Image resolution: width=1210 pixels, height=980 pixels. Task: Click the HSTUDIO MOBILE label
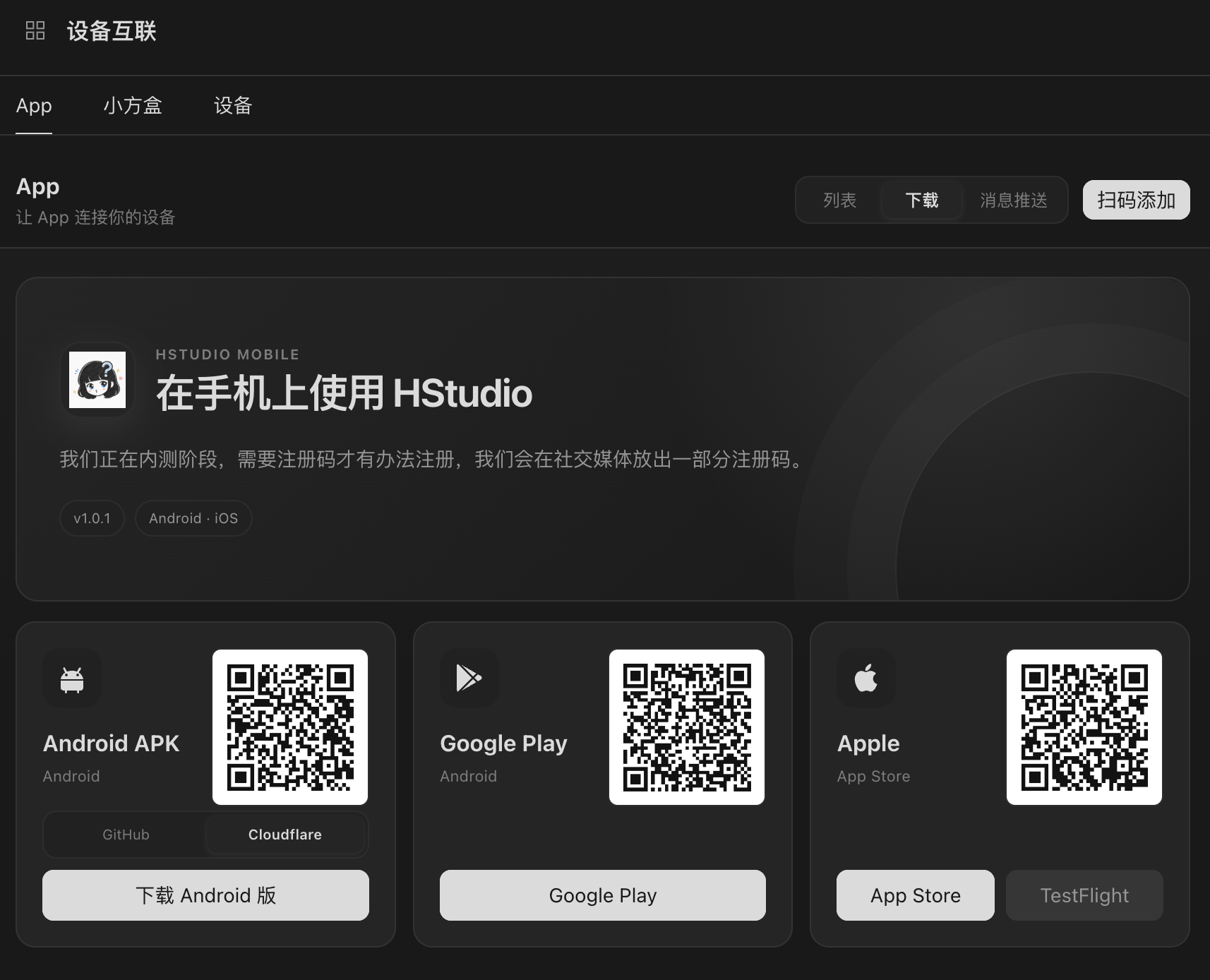pos(227,354)
